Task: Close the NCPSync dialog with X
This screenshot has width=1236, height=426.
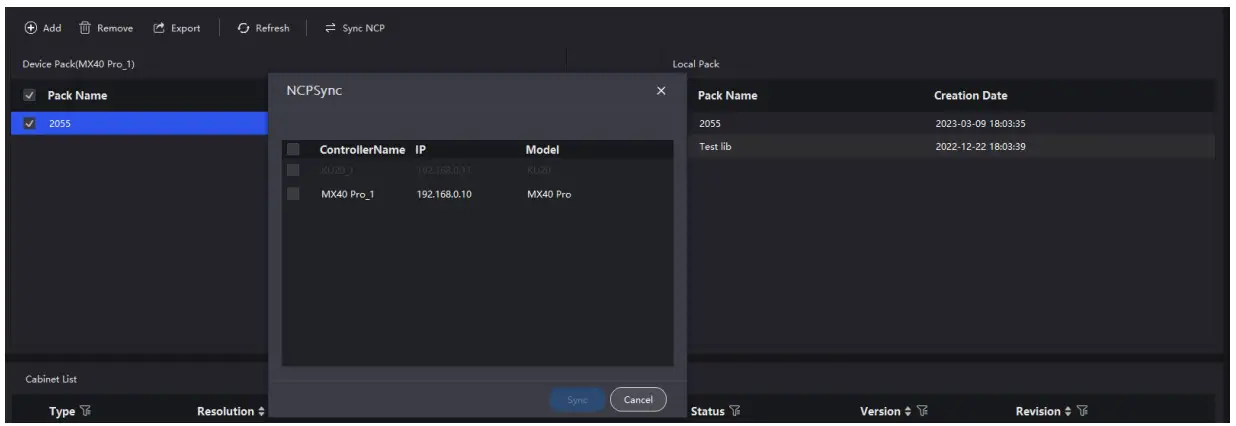Action: 660,91
